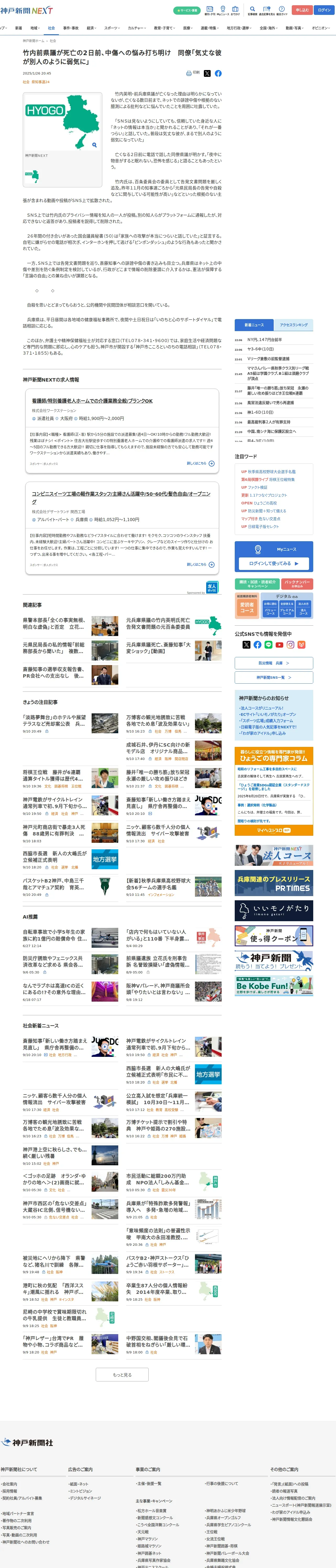Open 神戸新聞ホーム breadcrumb link
336x1568 pixels.
tap(33, 41)
